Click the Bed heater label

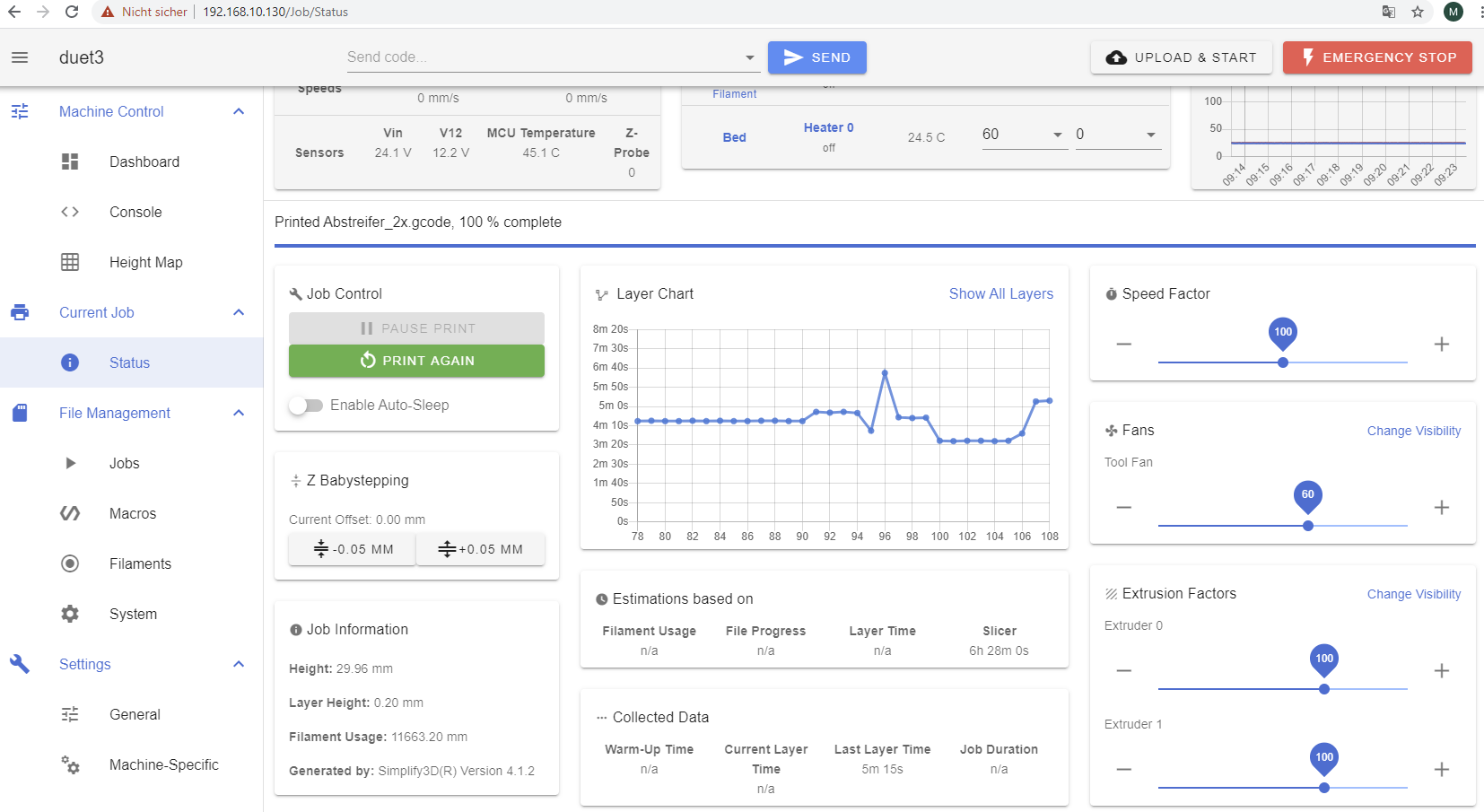735,137
